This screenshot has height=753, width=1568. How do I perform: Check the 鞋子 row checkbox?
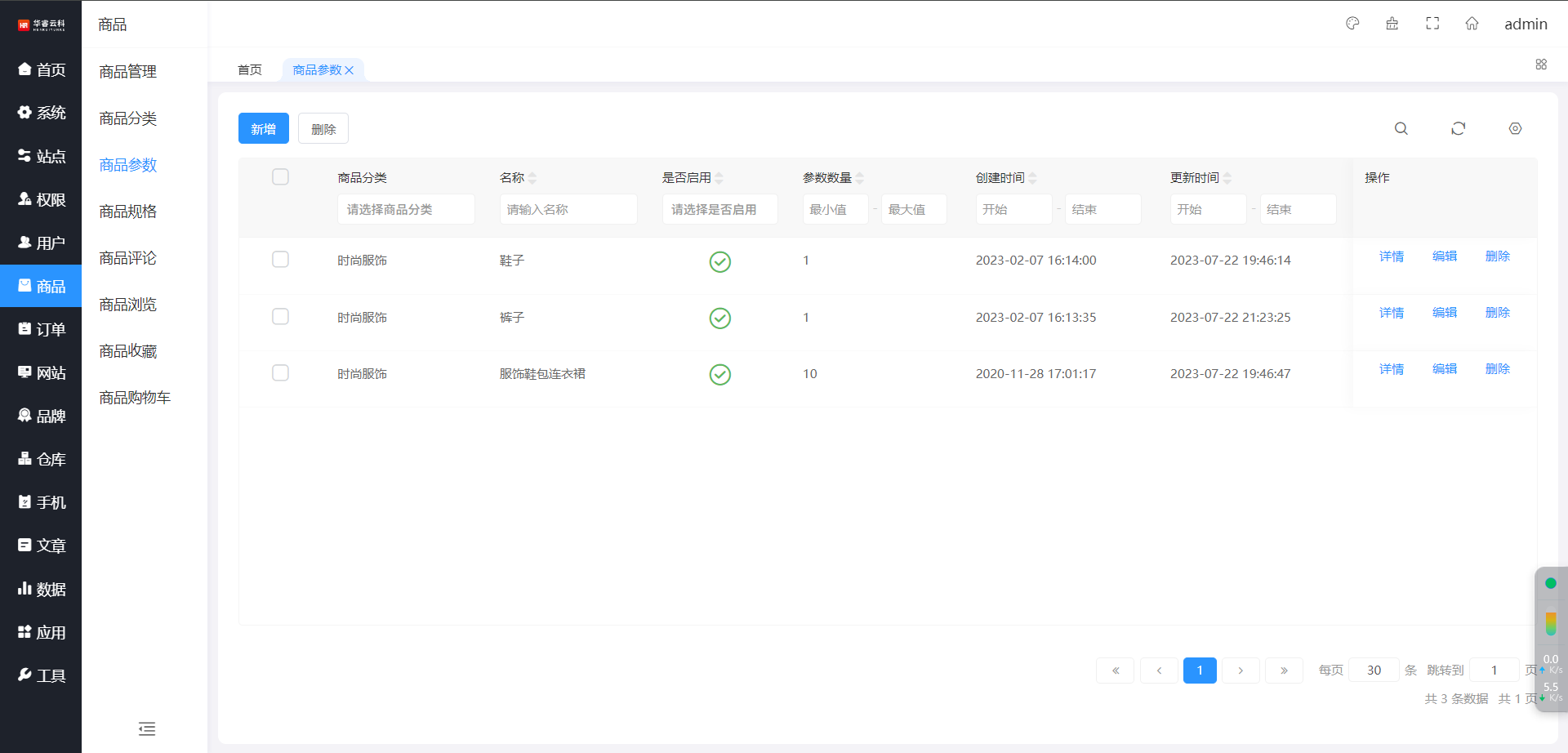(x=280, y=260)
